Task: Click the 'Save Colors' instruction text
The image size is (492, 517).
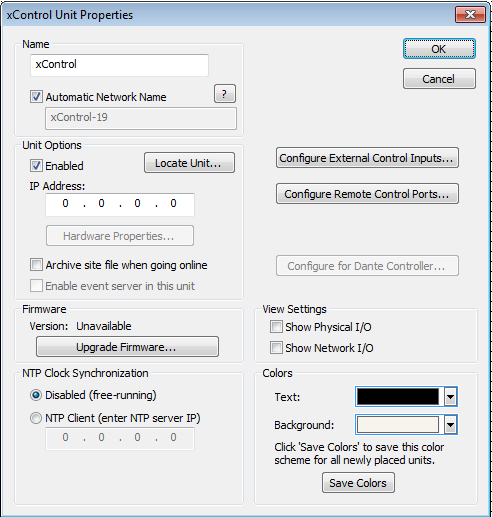Action: 359,454
